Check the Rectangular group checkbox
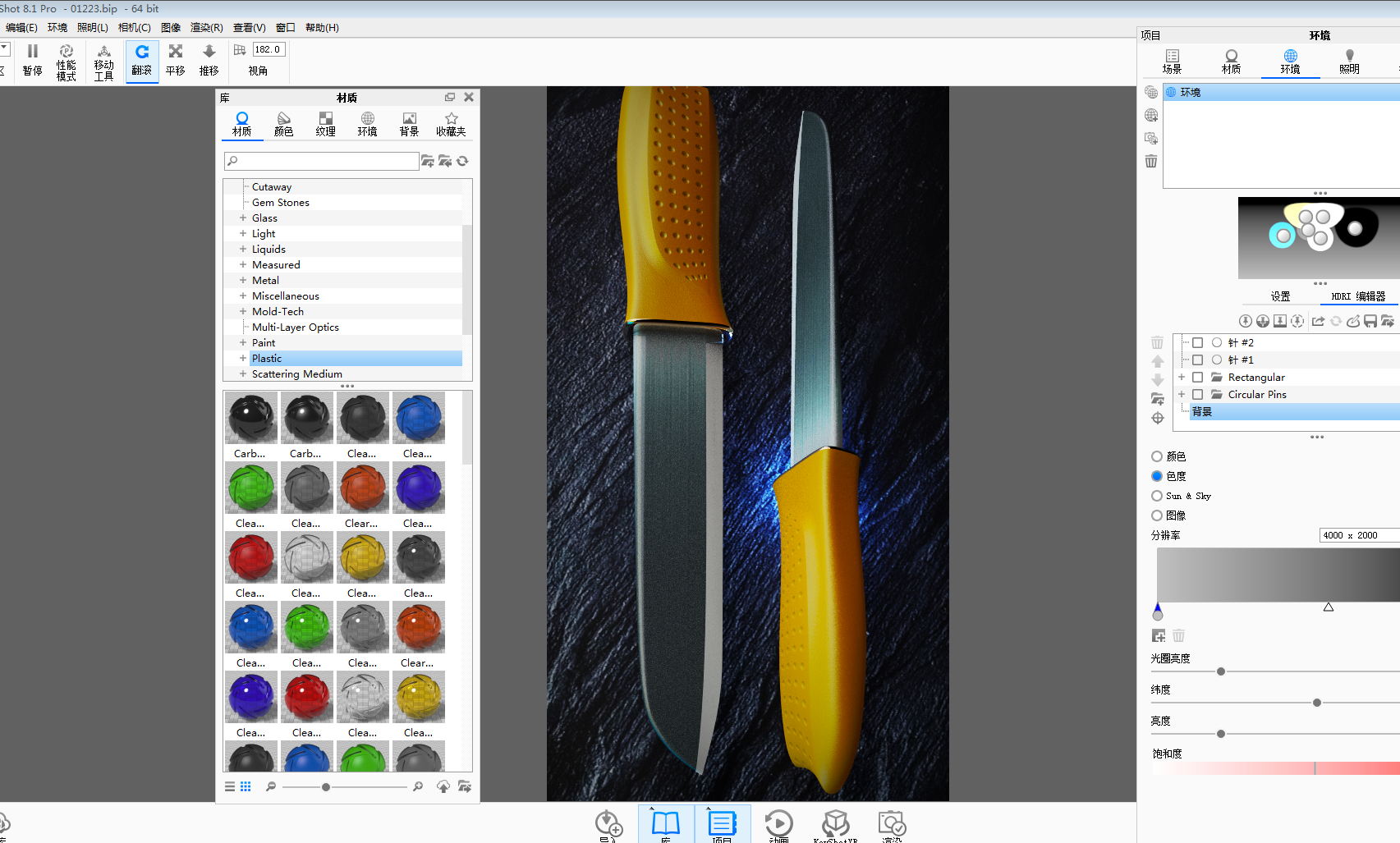 click(1197, 377)
